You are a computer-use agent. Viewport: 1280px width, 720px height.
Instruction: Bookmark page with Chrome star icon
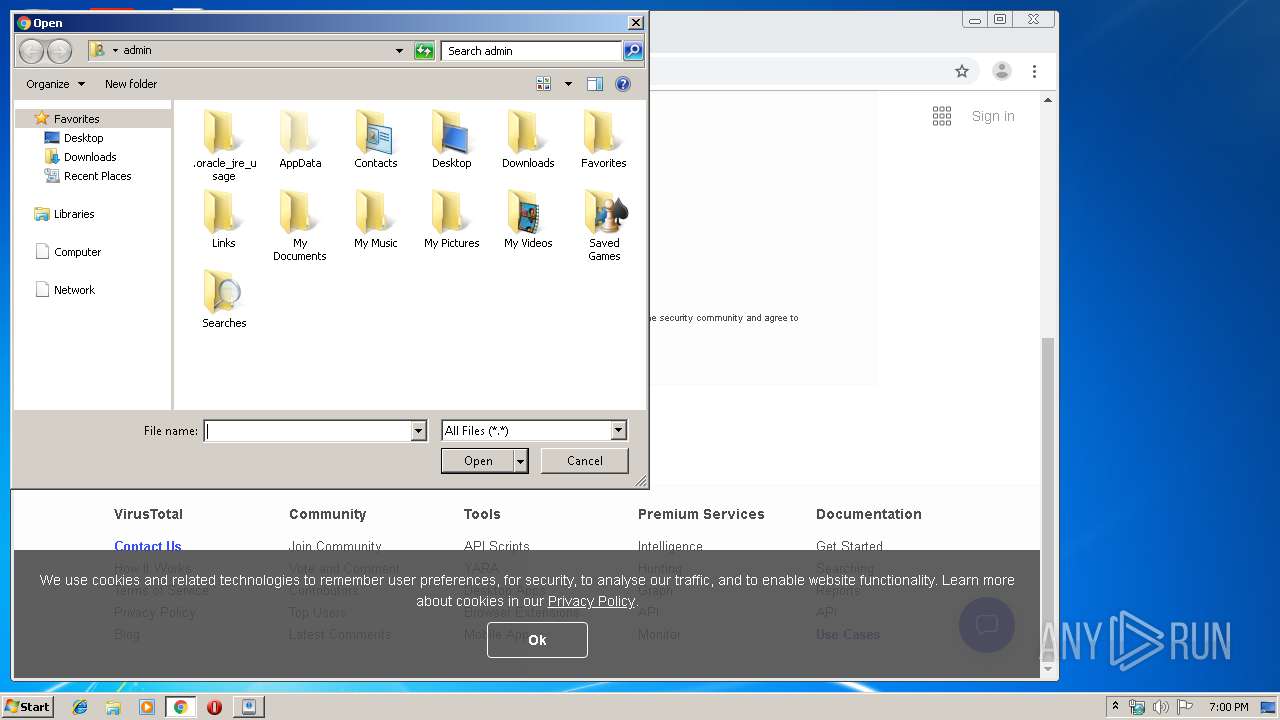[962, 71]
